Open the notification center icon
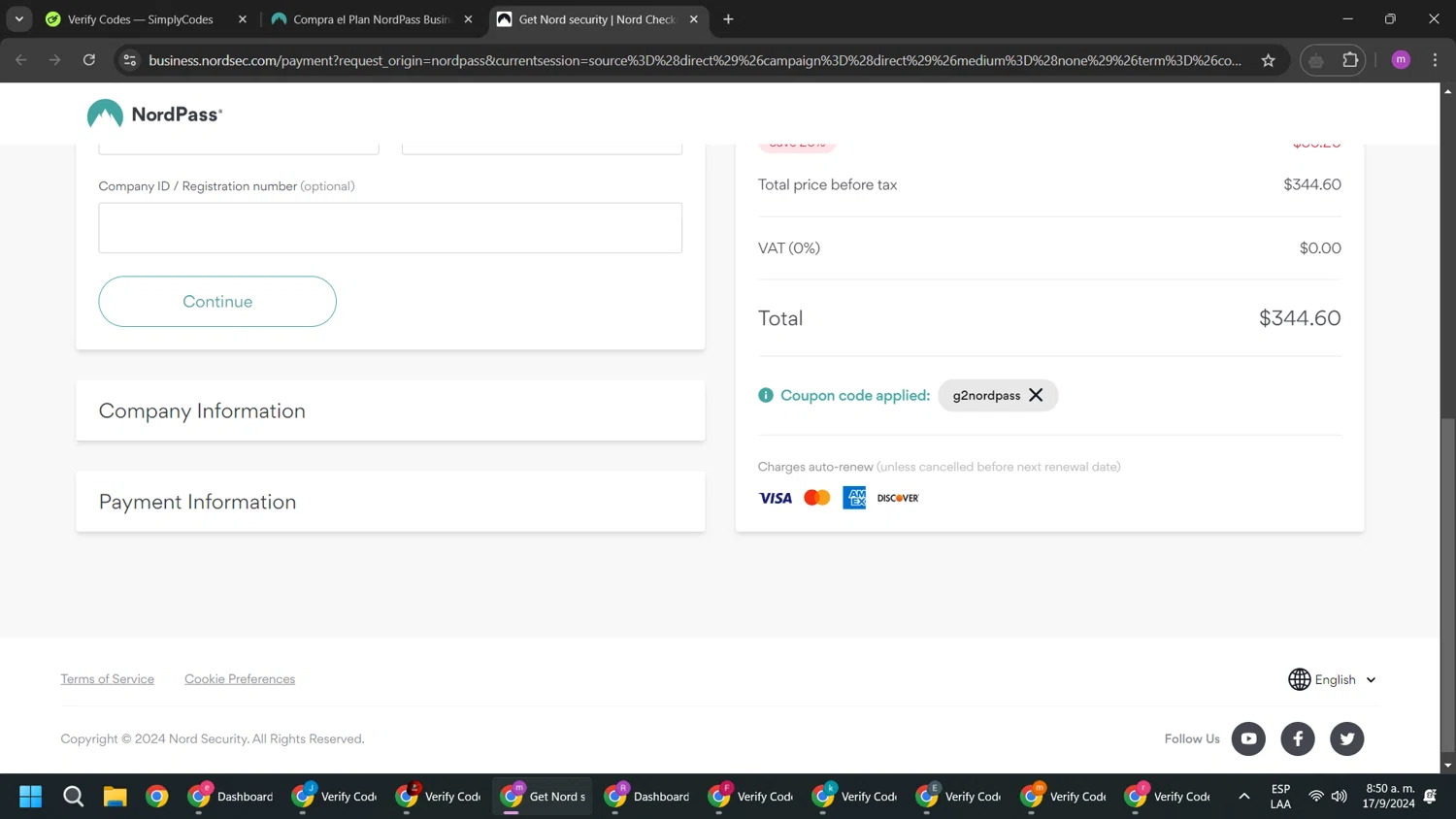Image resolution: width=1456 pixels, height=819 pixels. pyautogui.click(x=1430, y=797)
